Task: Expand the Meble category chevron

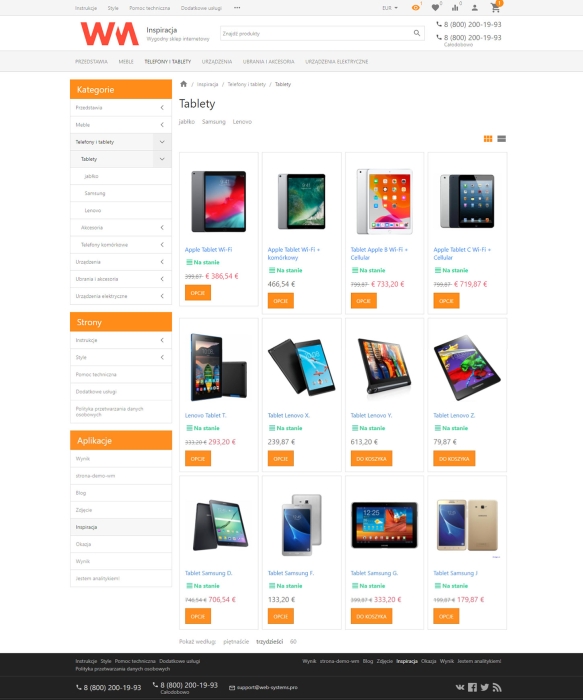Action: [x=162, y=125]
